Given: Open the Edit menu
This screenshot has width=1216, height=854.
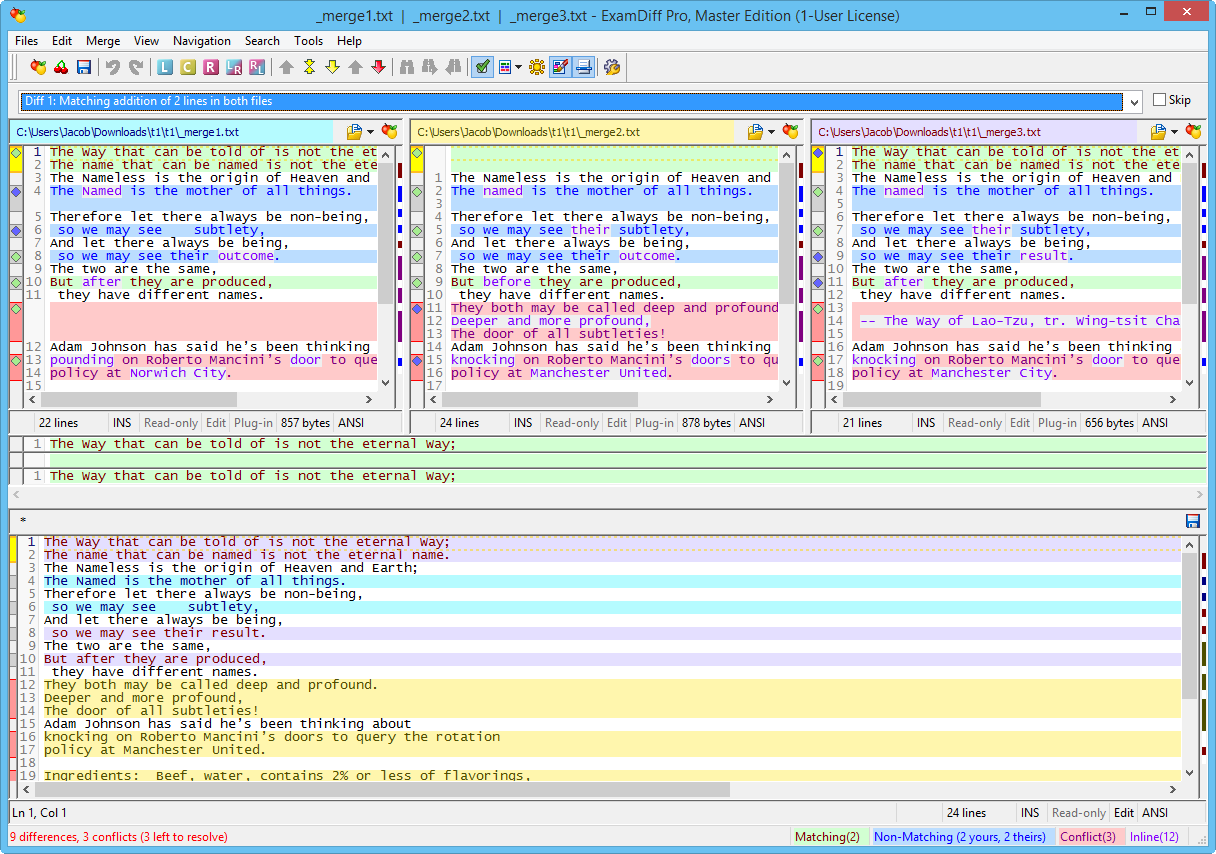Looking at the screenshot, I should tap(62, 41).
